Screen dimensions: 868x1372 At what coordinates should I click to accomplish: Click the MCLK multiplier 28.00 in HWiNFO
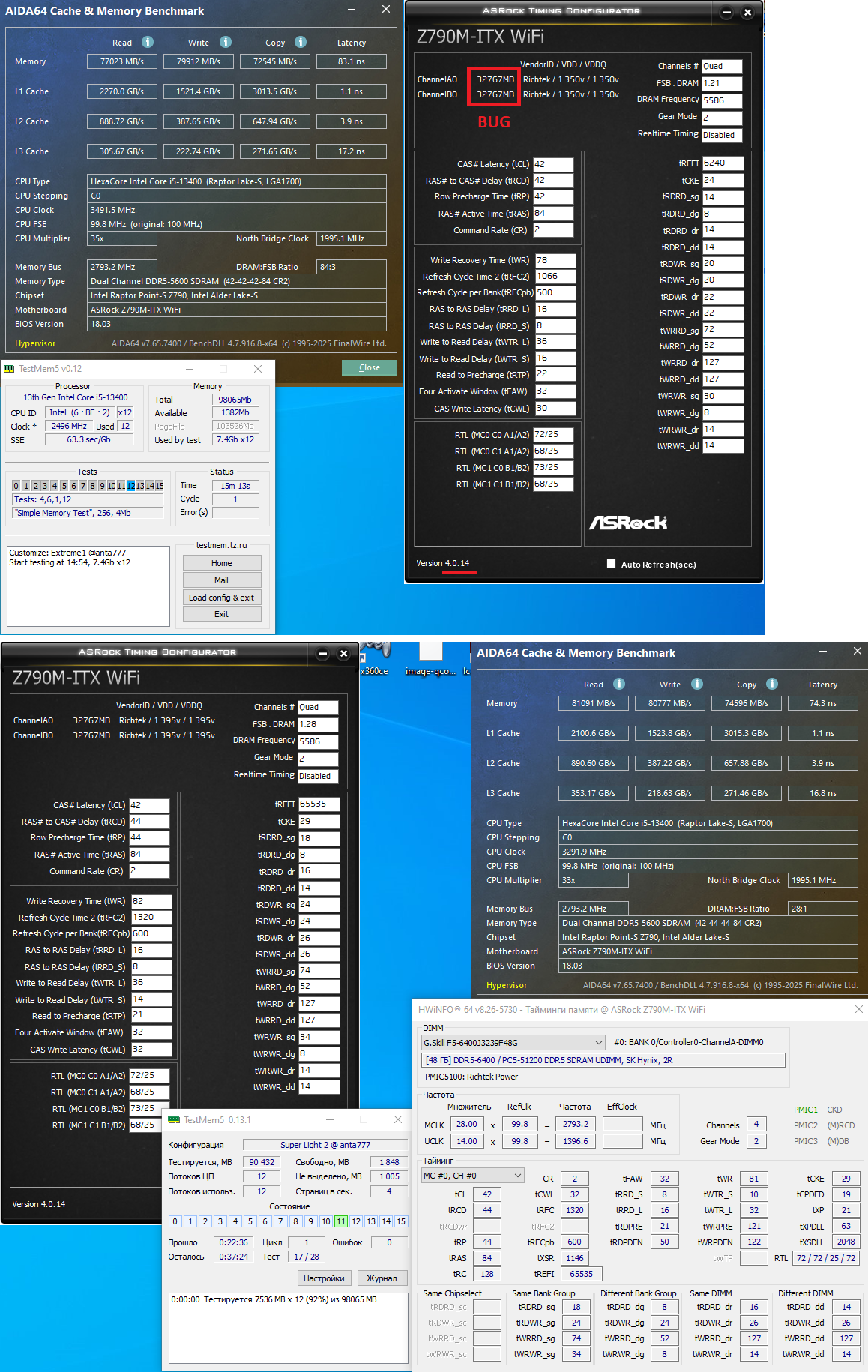[467, 1124]
